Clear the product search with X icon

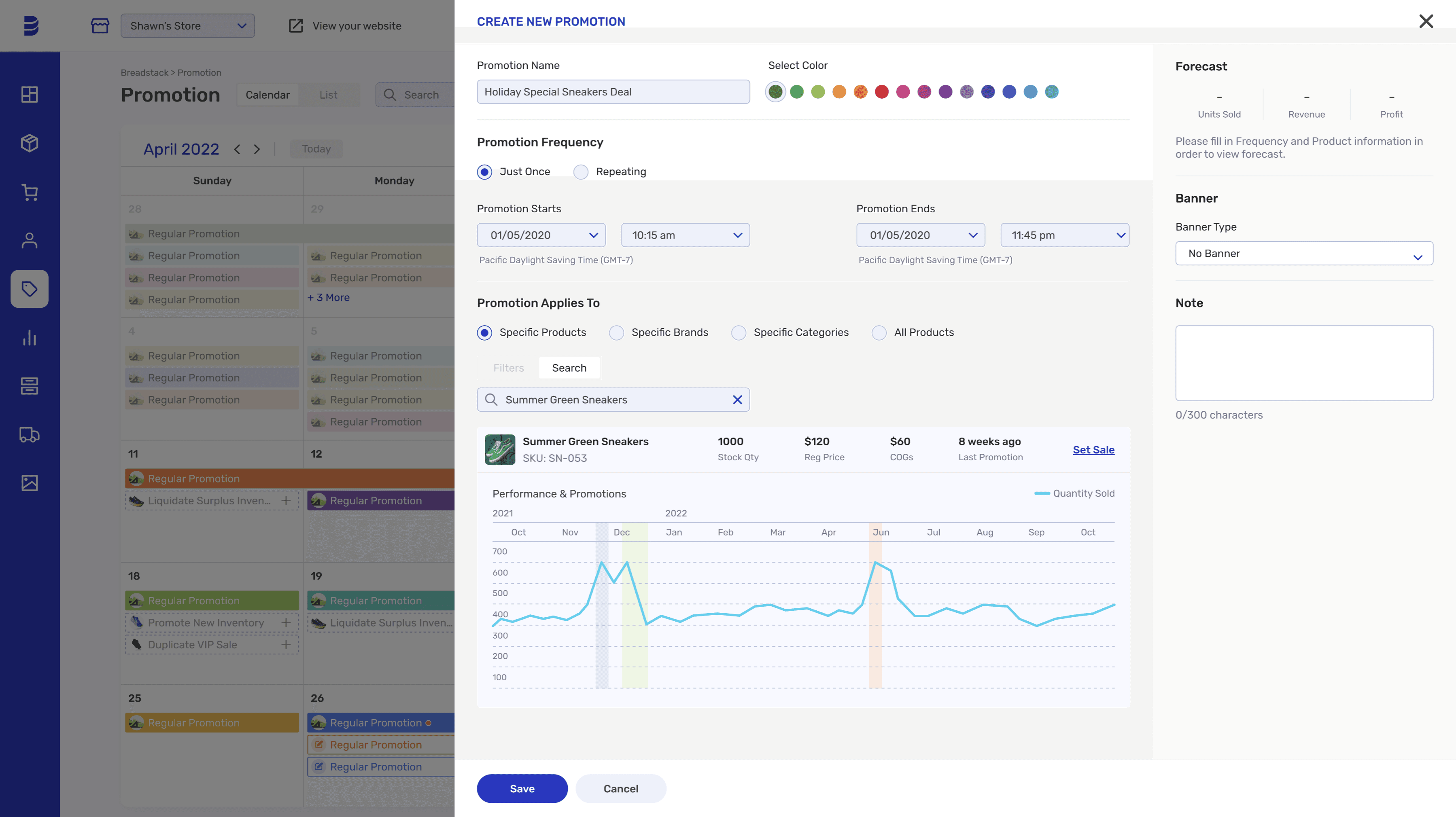pos(737,400)
